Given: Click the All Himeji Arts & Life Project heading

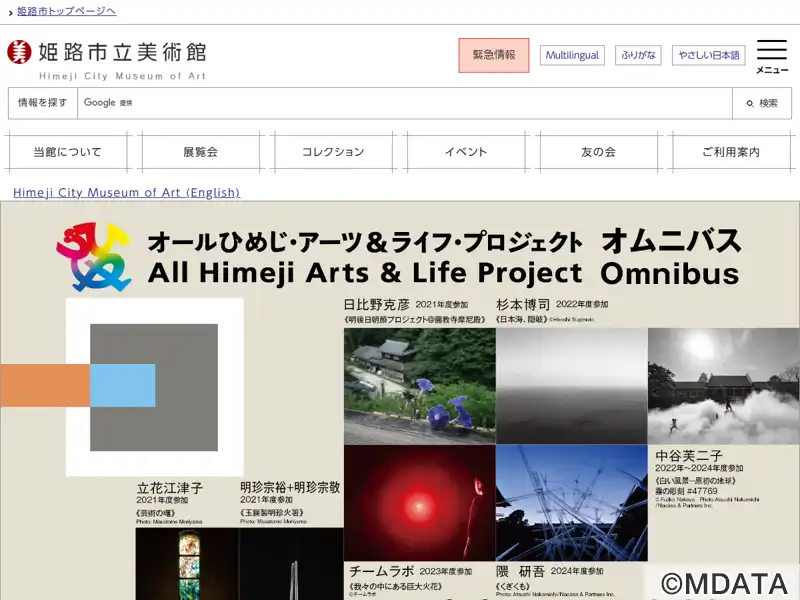Looking at the screenshot, I should (x=365, y=272).
